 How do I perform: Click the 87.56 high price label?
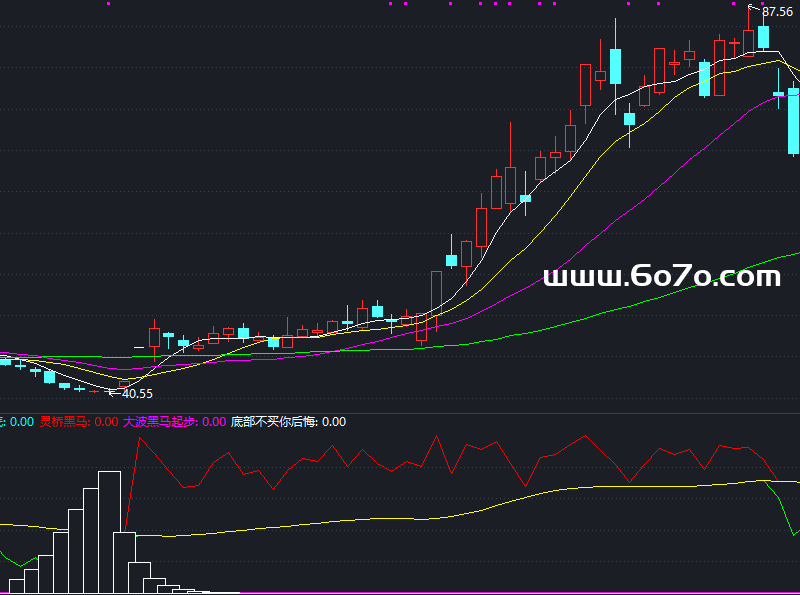(x=778, y=13)
